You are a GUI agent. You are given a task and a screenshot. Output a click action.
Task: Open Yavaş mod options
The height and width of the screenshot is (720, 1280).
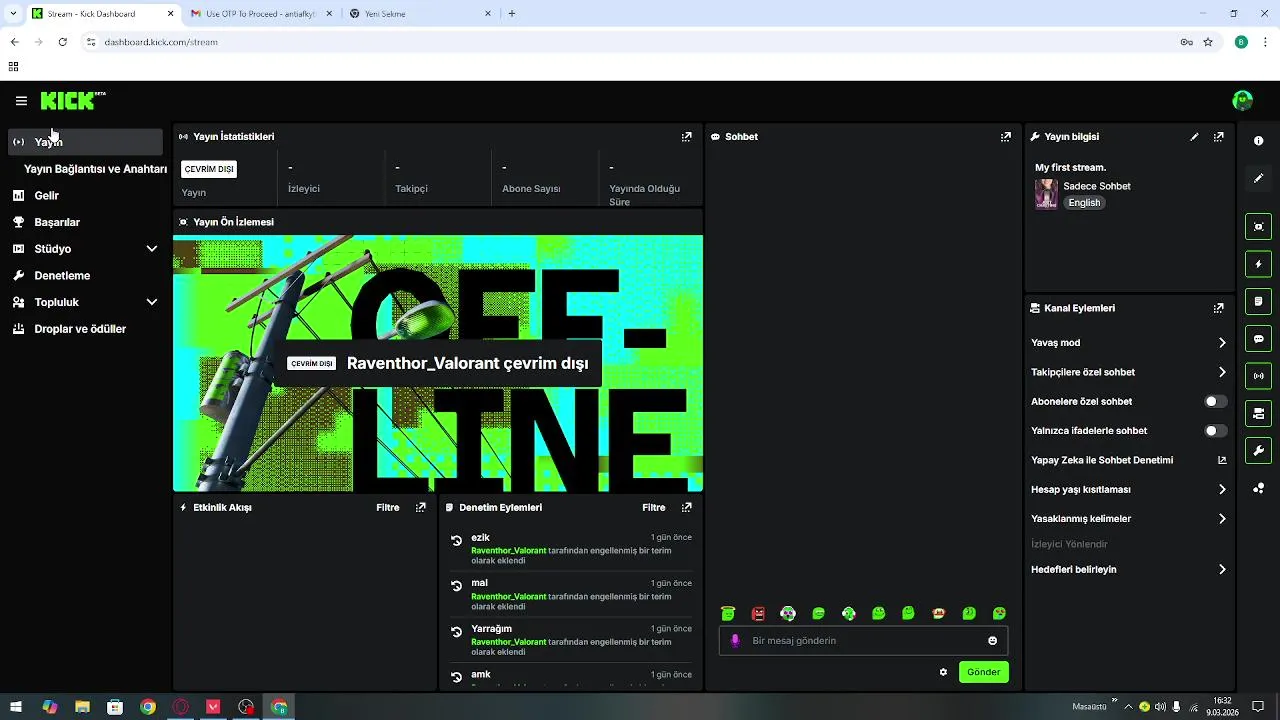[1129, 343]
